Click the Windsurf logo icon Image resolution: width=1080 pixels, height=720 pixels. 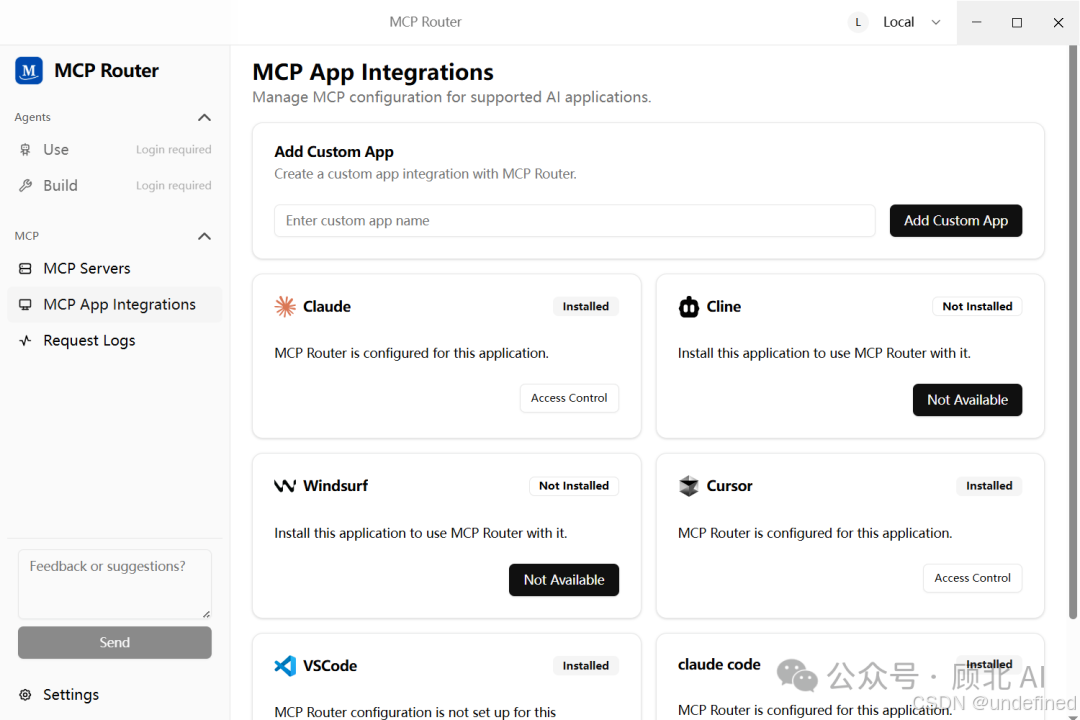(285, 486)
